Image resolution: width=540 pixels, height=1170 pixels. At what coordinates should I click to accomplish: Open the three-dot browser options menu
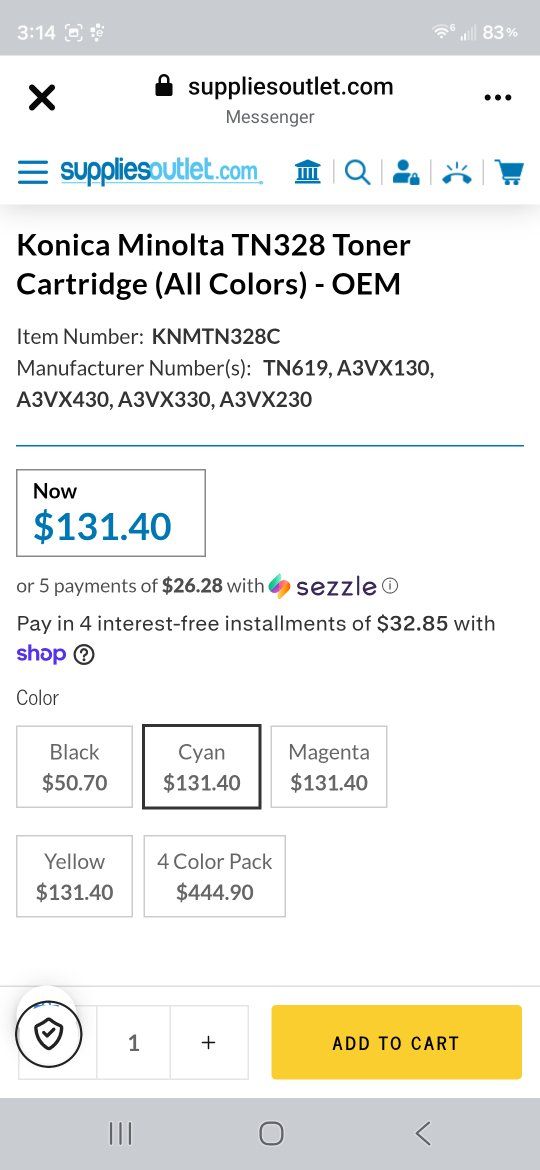pyautogui.click(x=497, y=97)
